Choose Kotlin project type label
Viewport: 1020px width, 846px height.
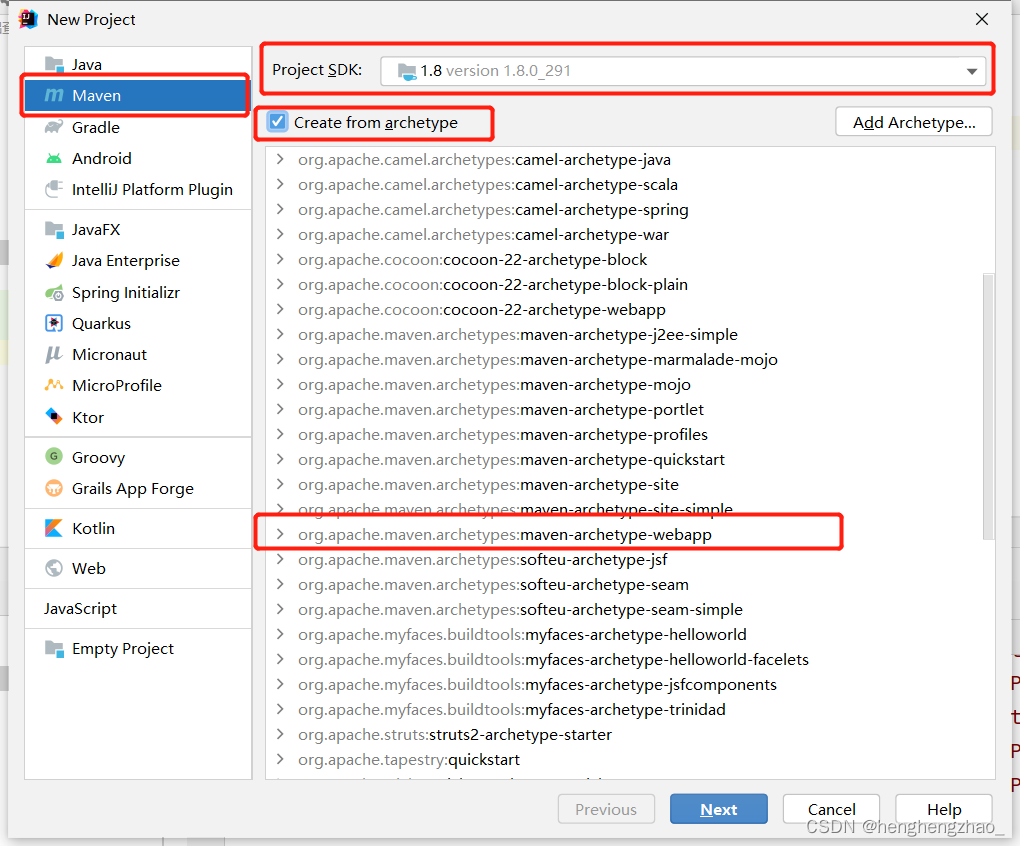[x=93, y=529]
